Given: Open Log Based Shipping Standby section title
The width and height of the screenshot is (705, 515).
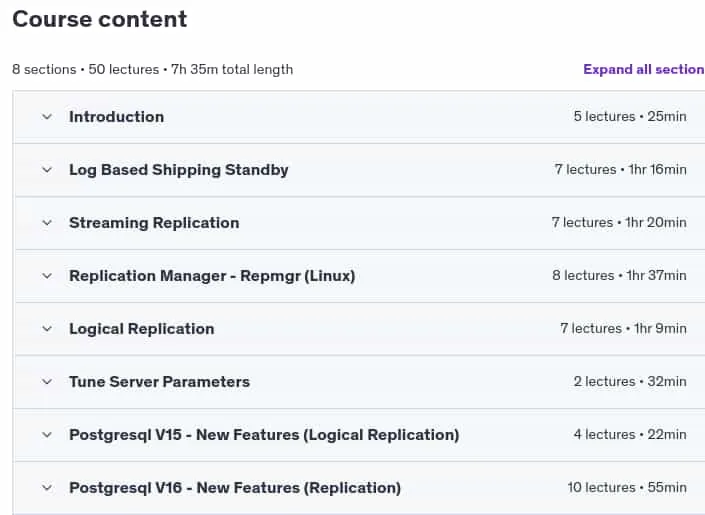Looking at the screenshot, I should click(178, 170).
